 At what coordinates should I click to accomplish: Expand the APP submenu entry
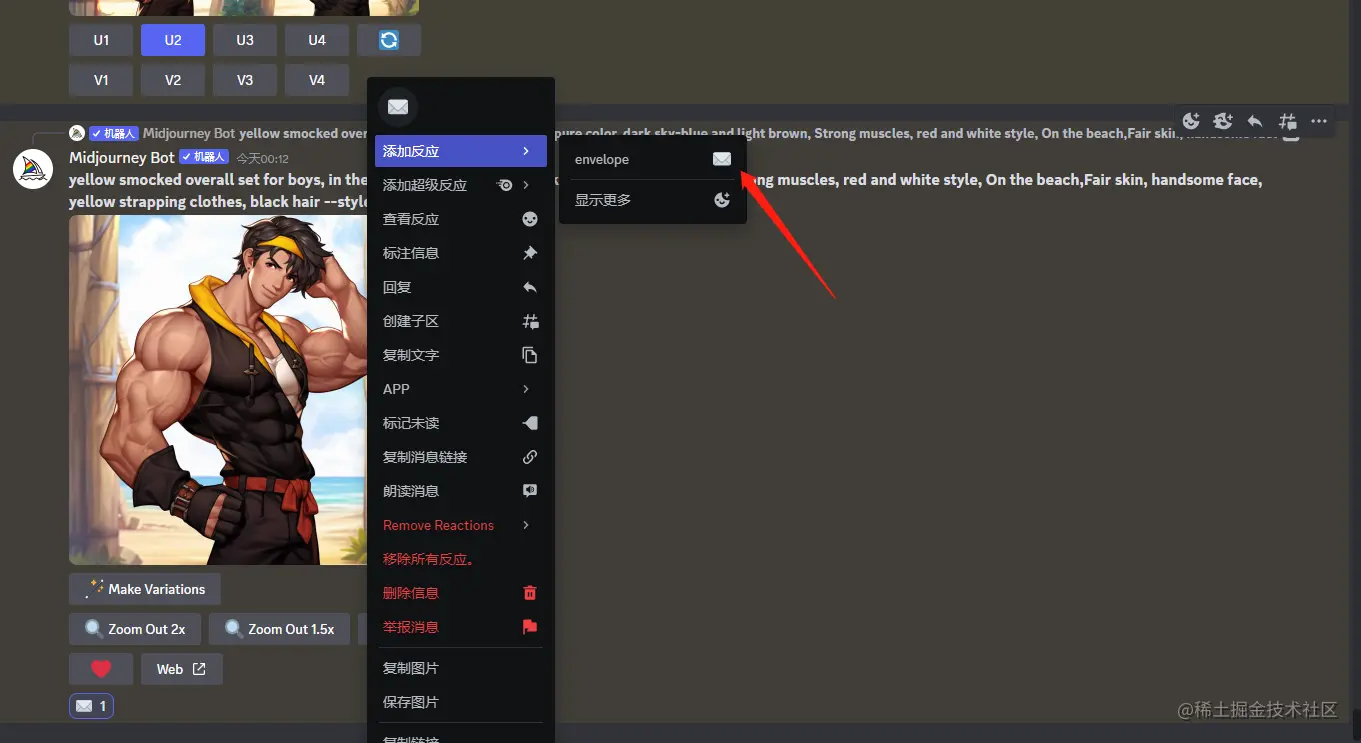point(461,389)
